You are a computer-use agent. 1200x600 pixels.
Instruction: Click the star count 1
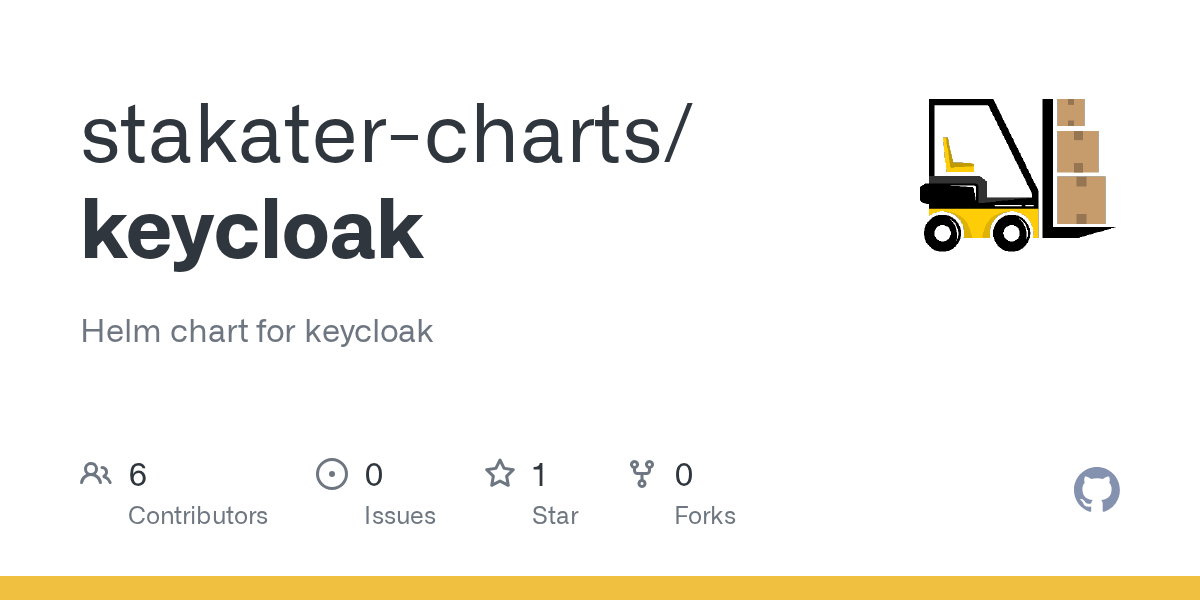point(540,474)
